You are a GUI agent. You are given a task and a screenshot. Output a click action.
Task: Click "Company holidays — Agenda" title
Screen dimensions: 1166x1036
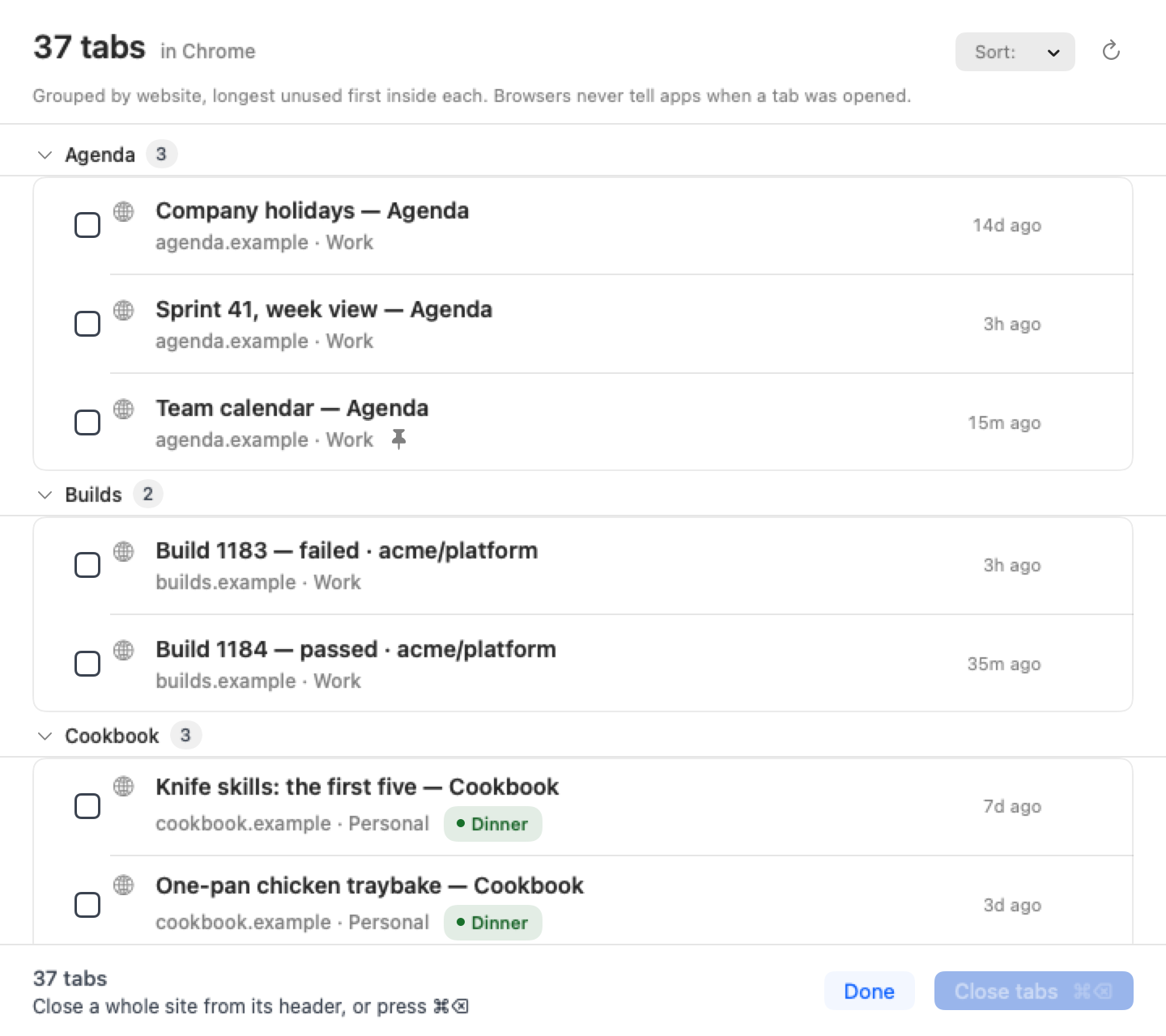tap(313, 210)
